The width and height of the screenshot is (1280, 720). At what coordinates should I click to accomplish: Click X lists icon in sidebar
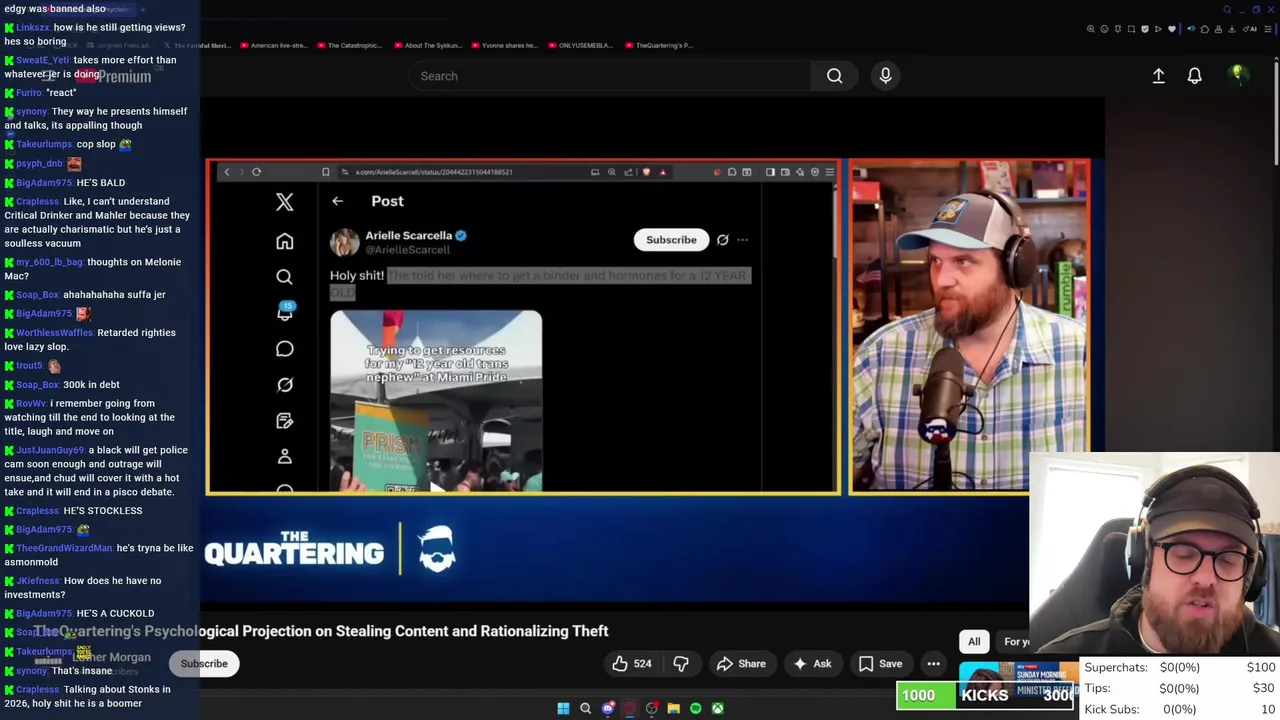[285, 421]
